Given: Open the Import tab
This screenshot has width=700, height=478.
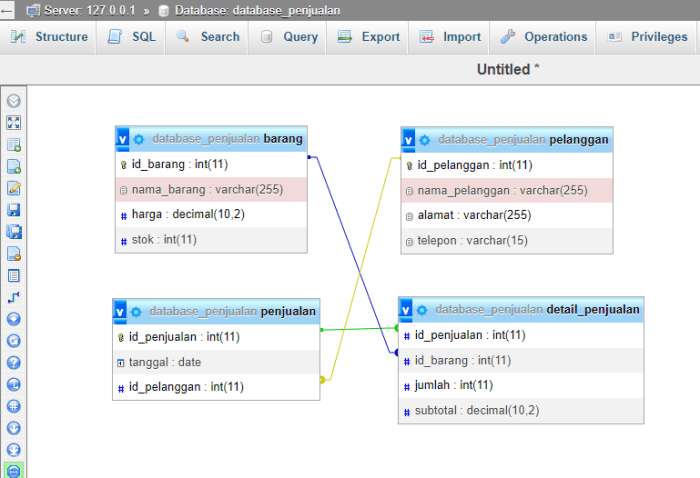Looking at the screenshot, I should click(450, 37).
